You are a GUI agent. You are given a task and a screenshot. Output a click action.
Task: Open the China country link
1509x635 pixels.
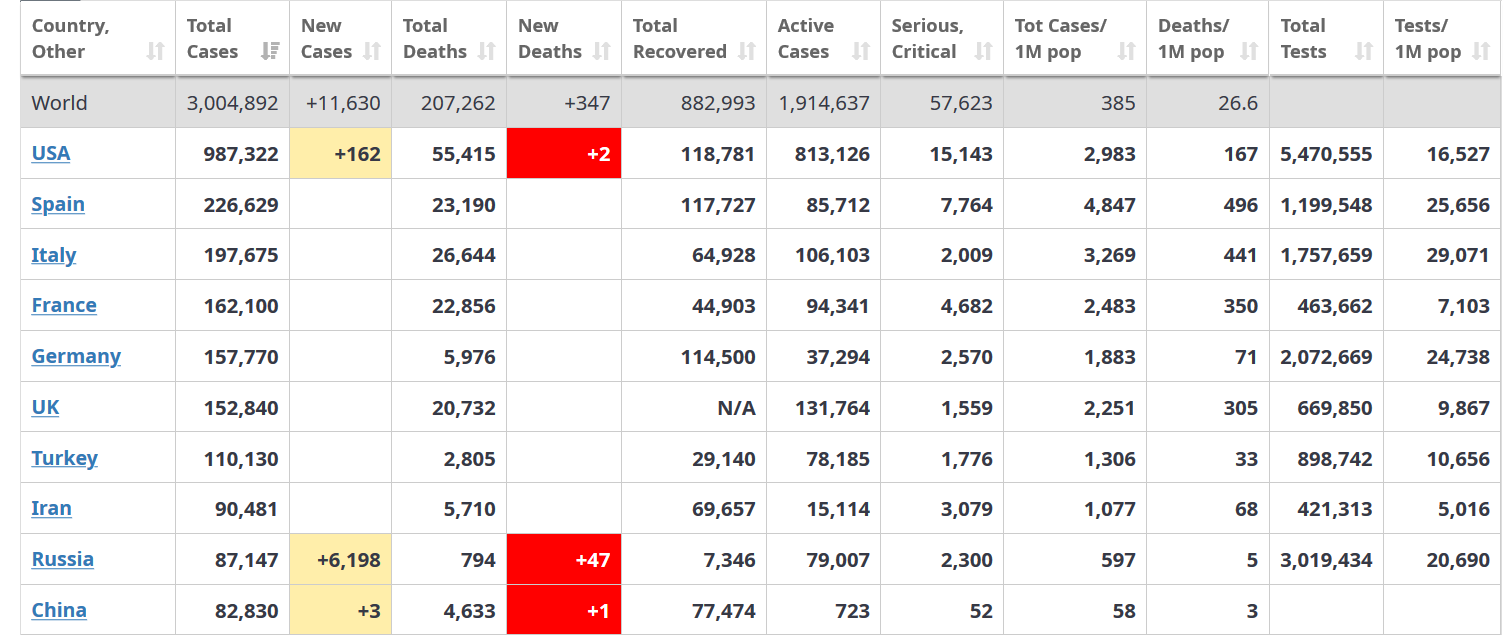point(59,610)
